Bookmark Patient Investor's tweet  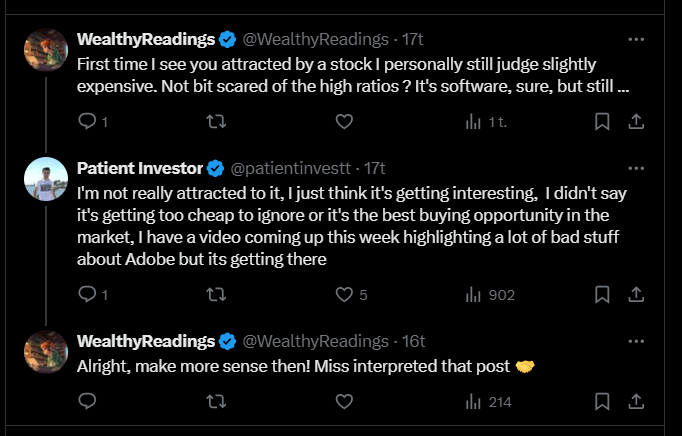point(602,295)
